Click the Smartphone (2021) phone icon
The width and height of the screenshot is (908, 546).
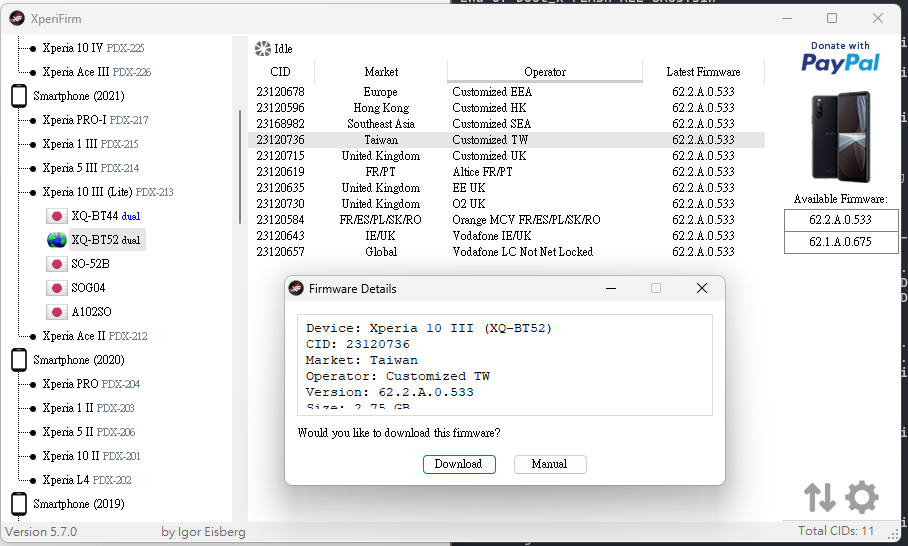[x=19, y=96]
